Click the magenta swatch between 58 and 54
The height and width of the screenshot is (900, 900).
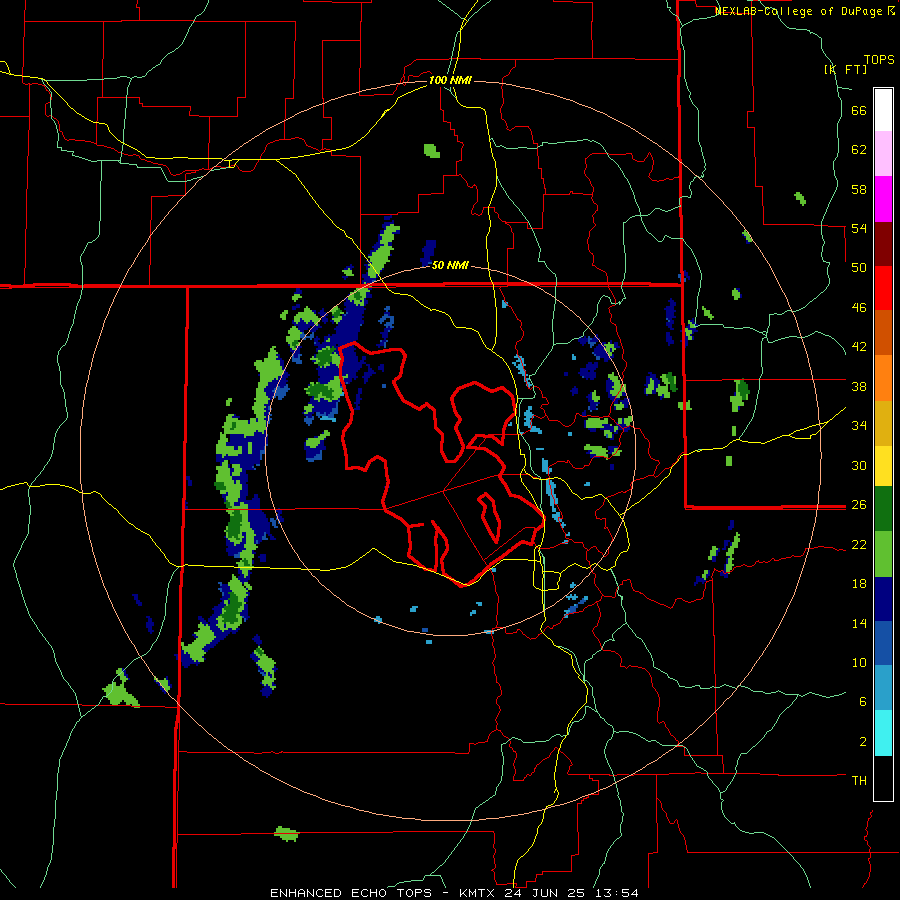click(883, 199)
